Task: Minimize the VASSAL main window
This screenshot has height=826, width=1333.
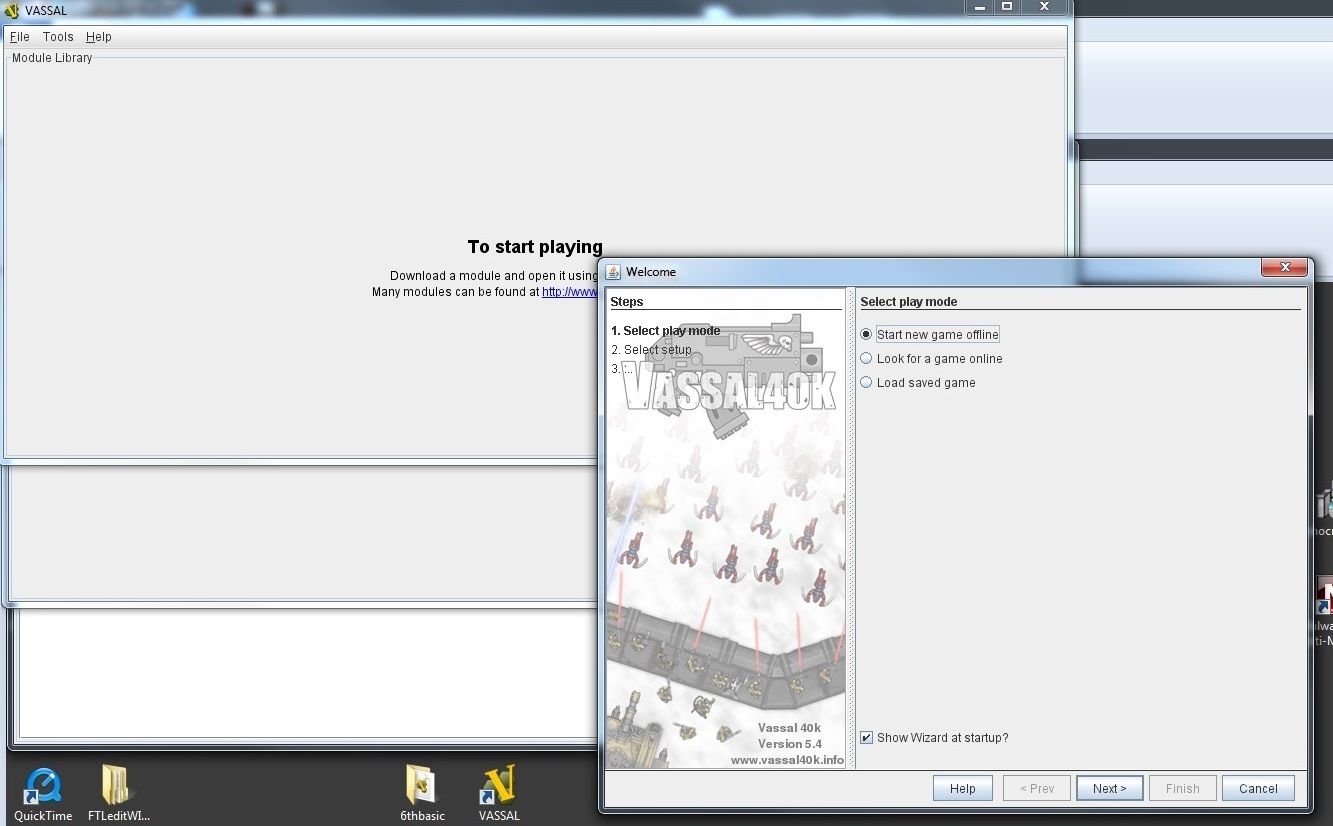Action: pos(979,7)
